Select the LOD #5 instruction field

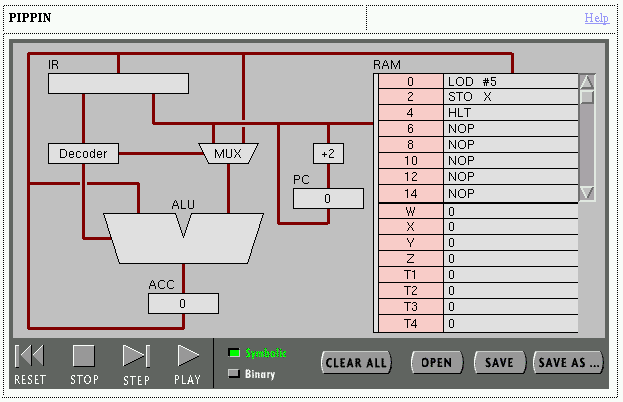(510, 81)
